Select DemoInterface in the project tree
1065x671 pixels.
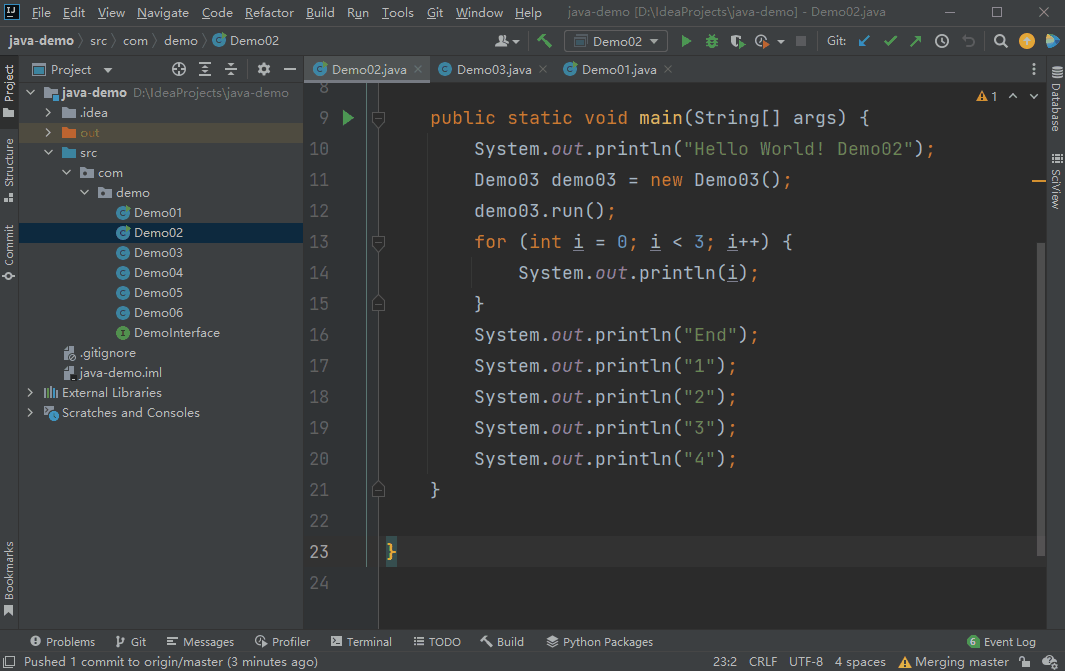pyautogui.click(x=176, y=333)
